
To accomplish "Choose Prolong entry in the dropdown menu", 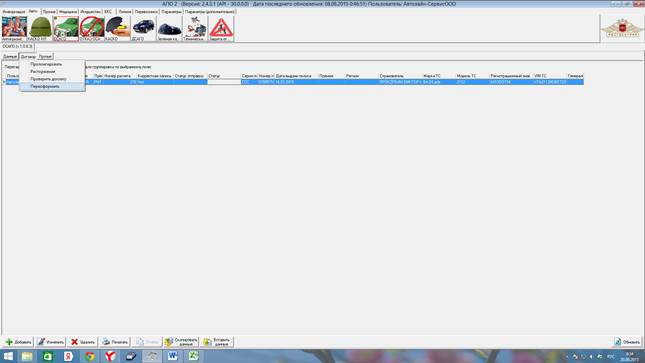I will [x=52, y=64].
